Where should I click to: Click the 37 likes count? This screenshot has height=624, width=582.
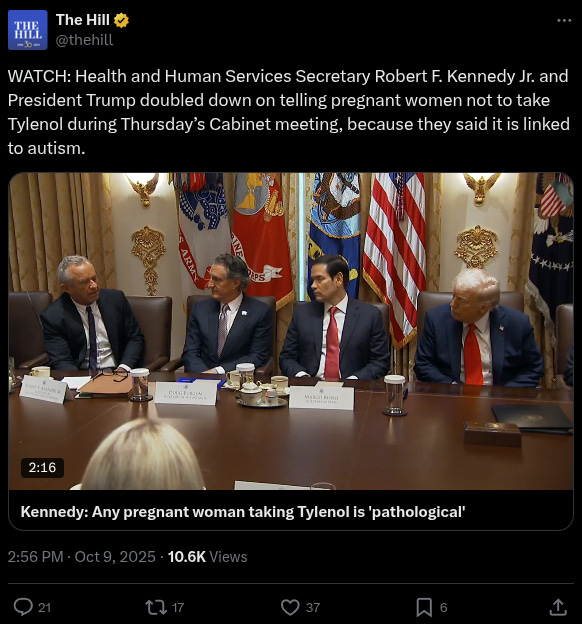click(313, 608)
